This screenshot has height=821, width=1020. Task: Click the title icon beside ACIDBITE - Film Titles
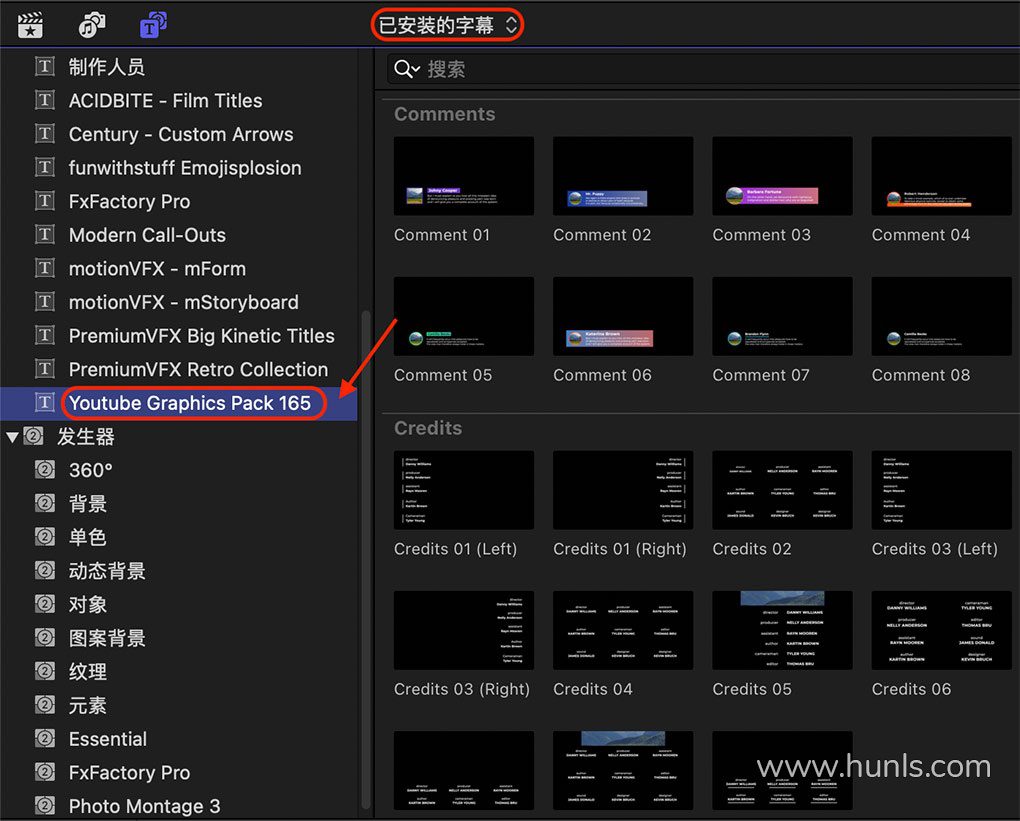44,100
